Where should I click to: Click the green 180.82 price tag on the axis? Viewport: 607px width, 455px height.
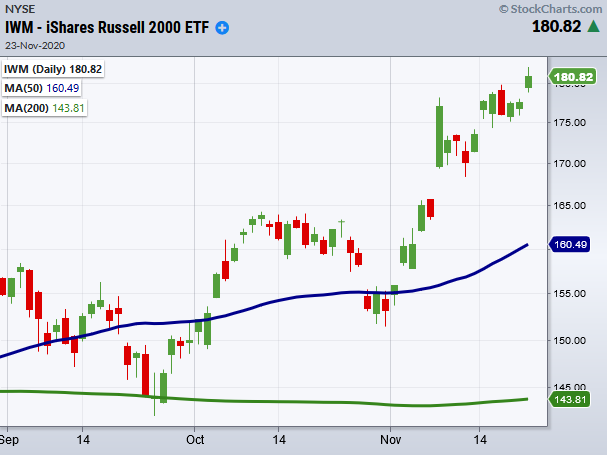(573, 77)
